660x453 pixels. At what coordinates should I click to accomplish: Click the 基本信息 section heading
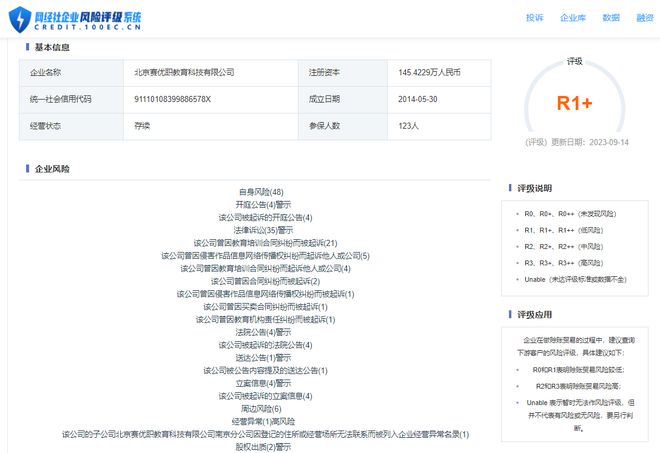point(52,47)
